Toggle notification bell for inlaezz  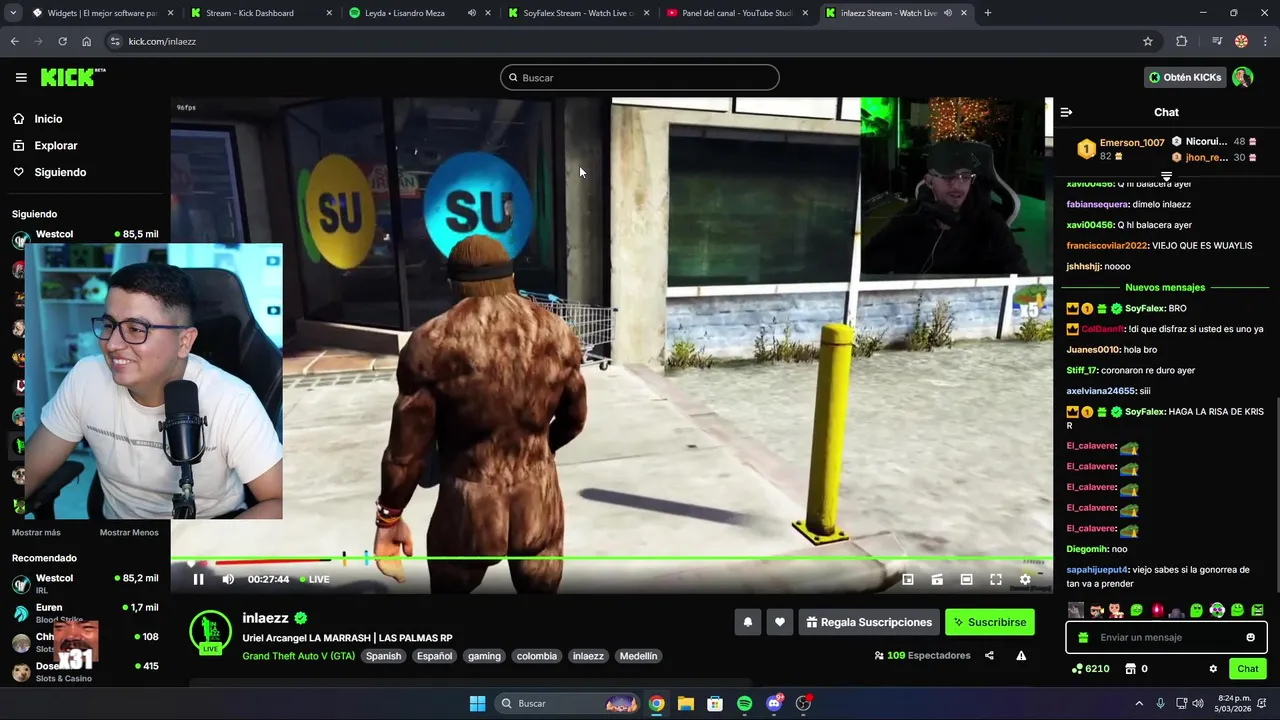click(x=747, y=622)
